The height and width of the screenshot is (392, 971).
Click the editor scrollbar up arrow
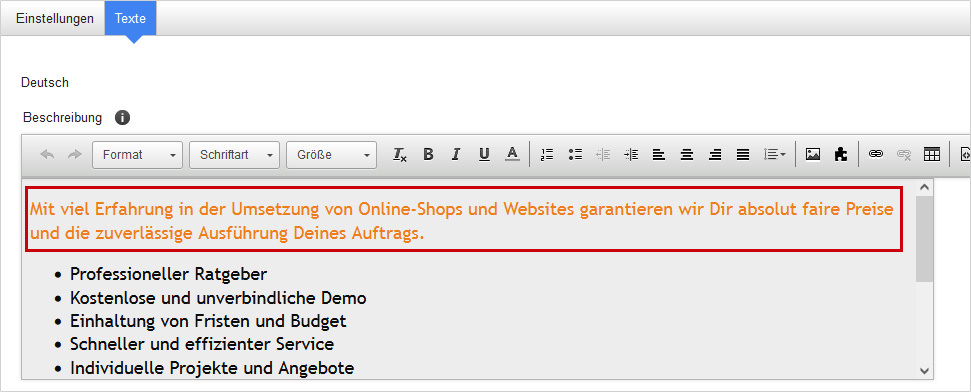(x=925, y=186)
